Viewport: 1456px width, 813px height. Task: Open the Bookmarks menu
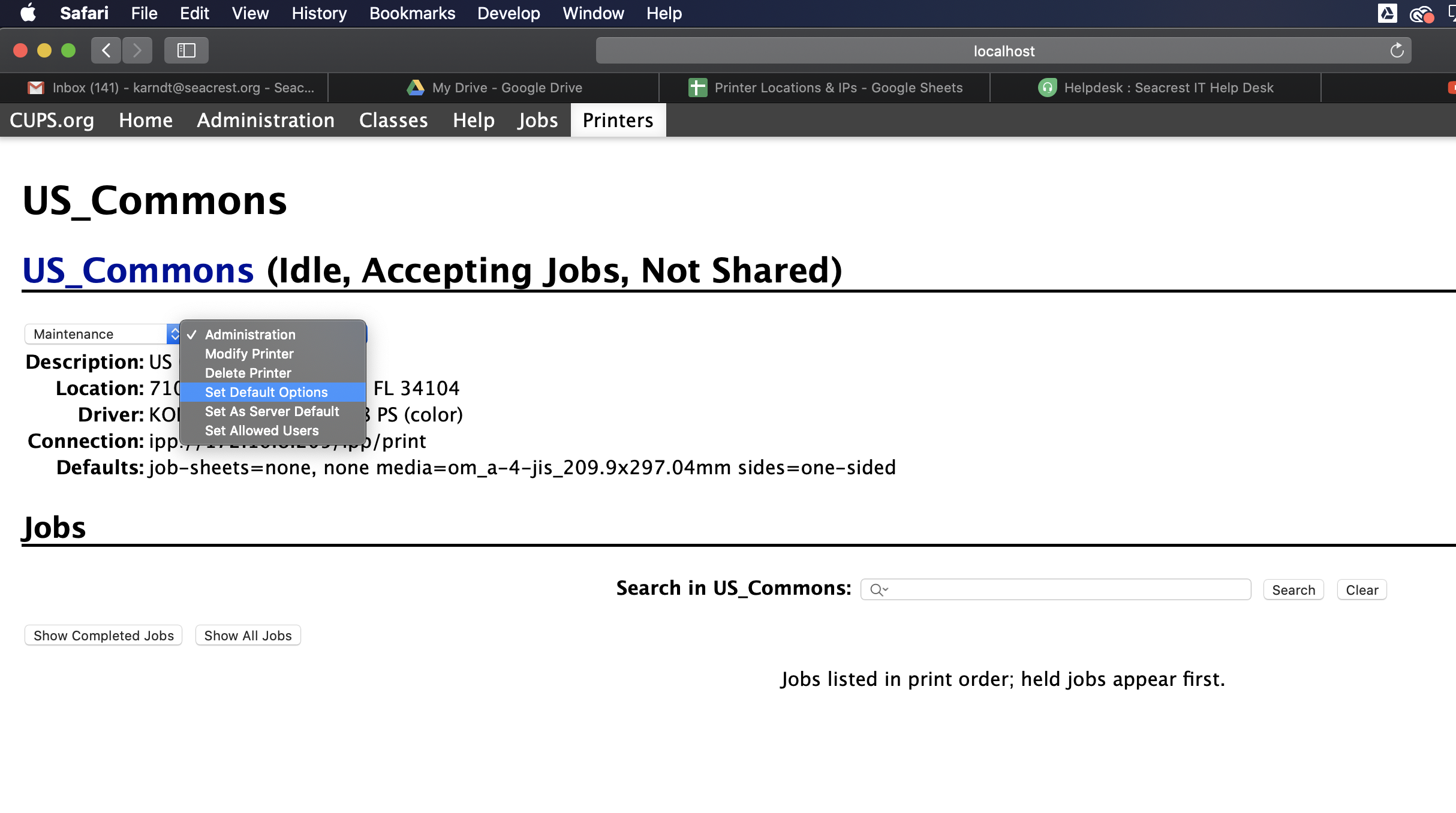(x=412, y=13)
